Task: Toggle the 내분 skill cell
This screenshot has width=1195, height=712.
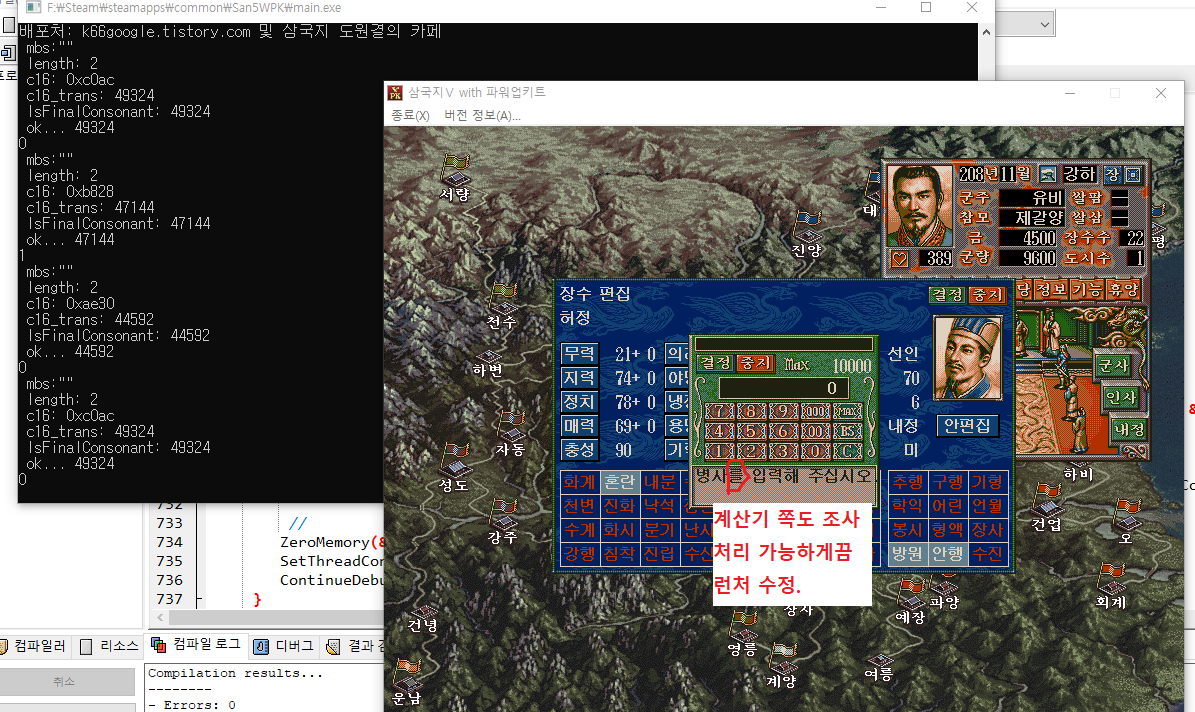Action: (659, 482)
